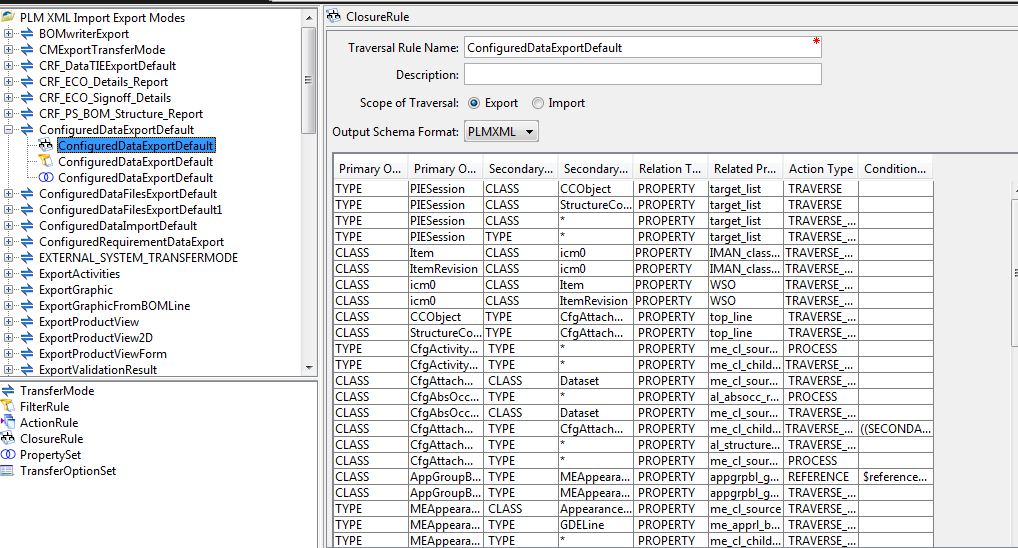
Task: Select FilterRule in the lower list
Action: (44, 406)
